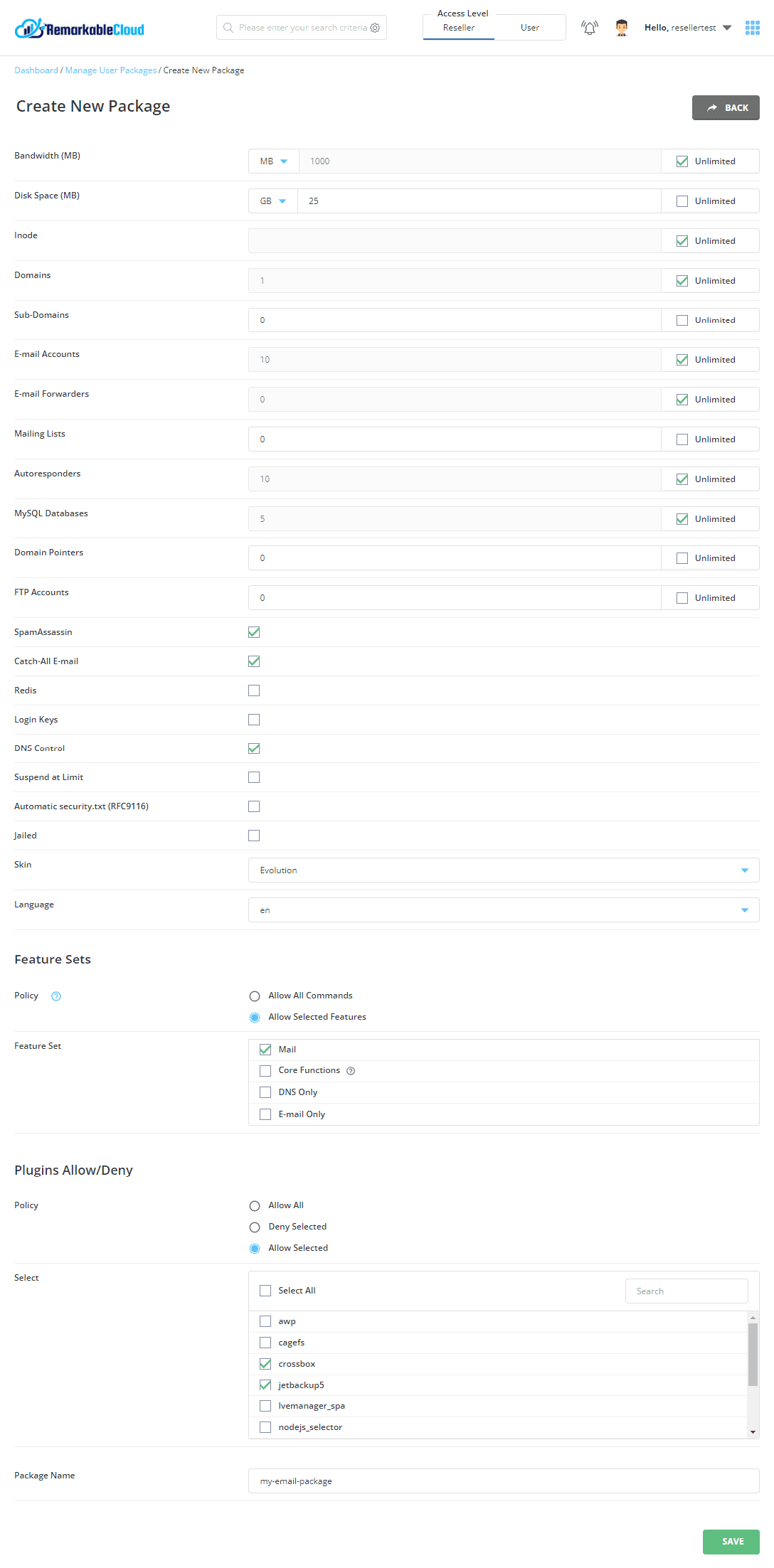Select the Reseller access level tab
The image size is (774, 1568).
coord(459,28)
